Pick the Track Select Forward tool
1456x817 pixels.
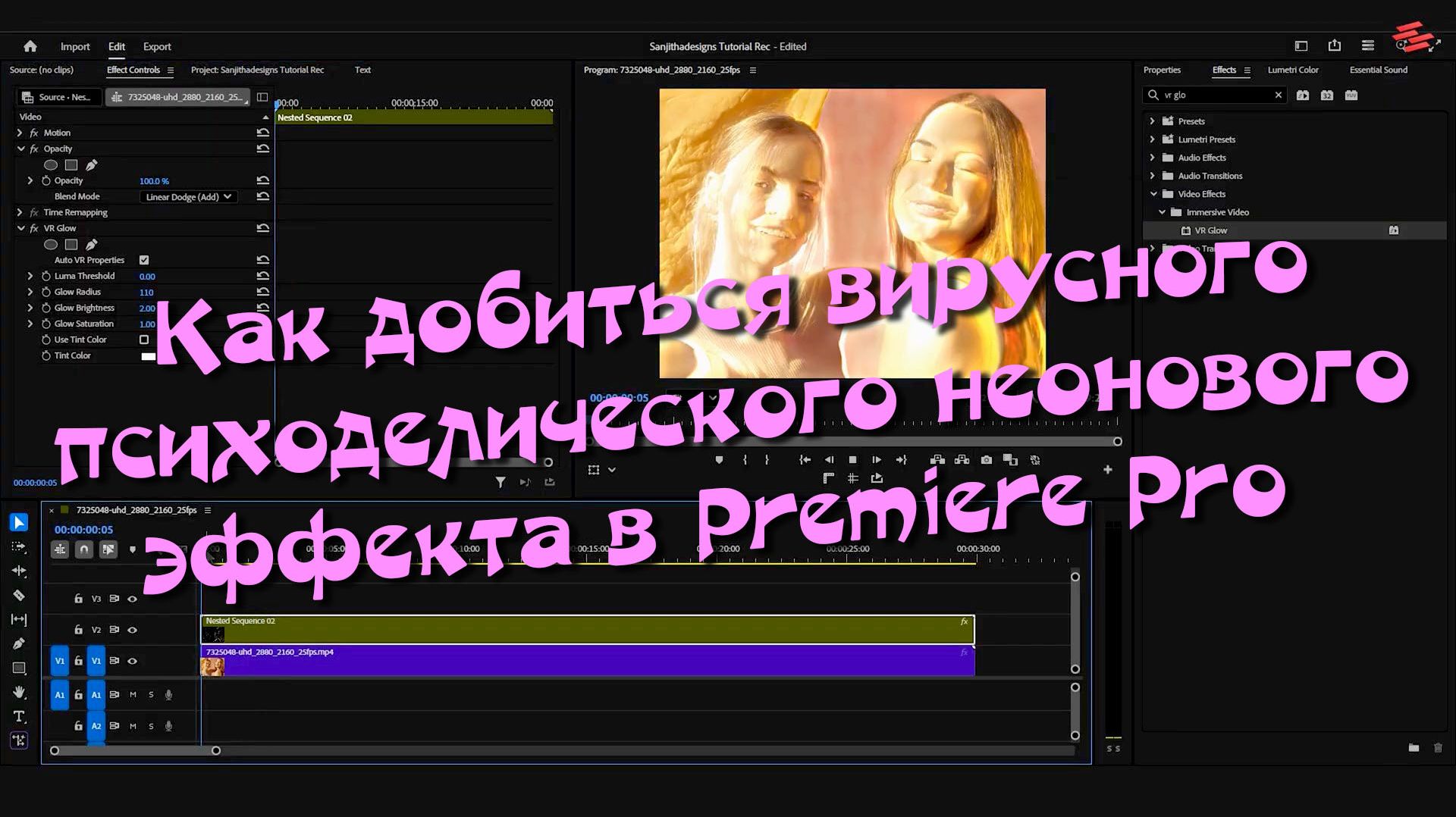(x=19, y=546)
